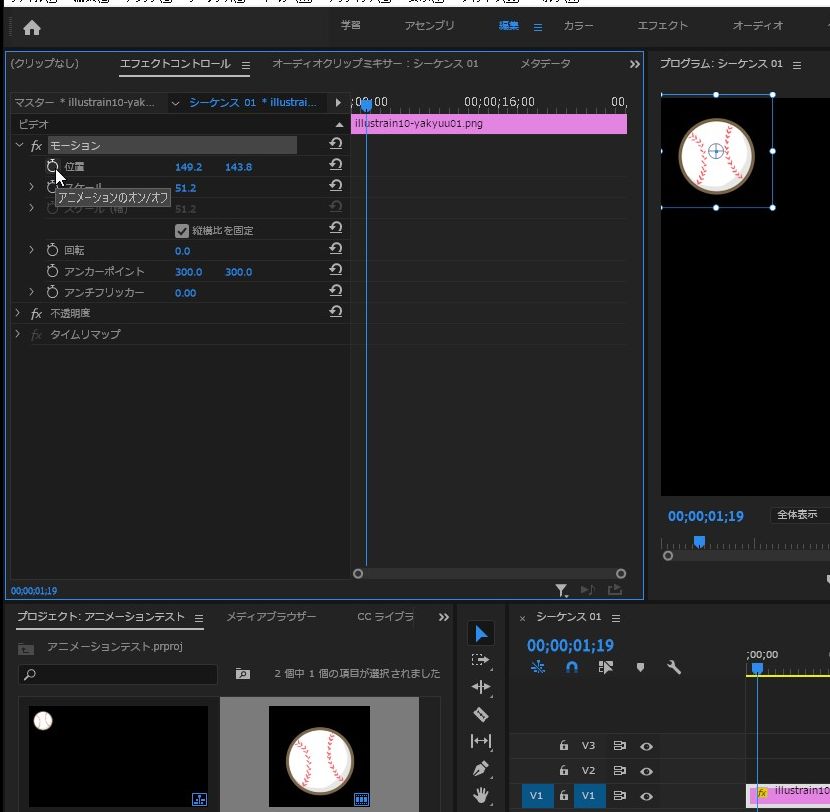Select the Hand tool
830x812 pixels.
[481, 796]
